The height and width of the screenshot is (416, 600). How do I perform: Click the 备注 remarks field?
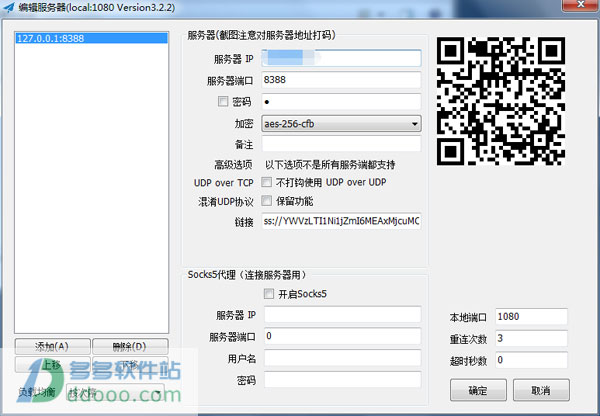coord(340,145)
